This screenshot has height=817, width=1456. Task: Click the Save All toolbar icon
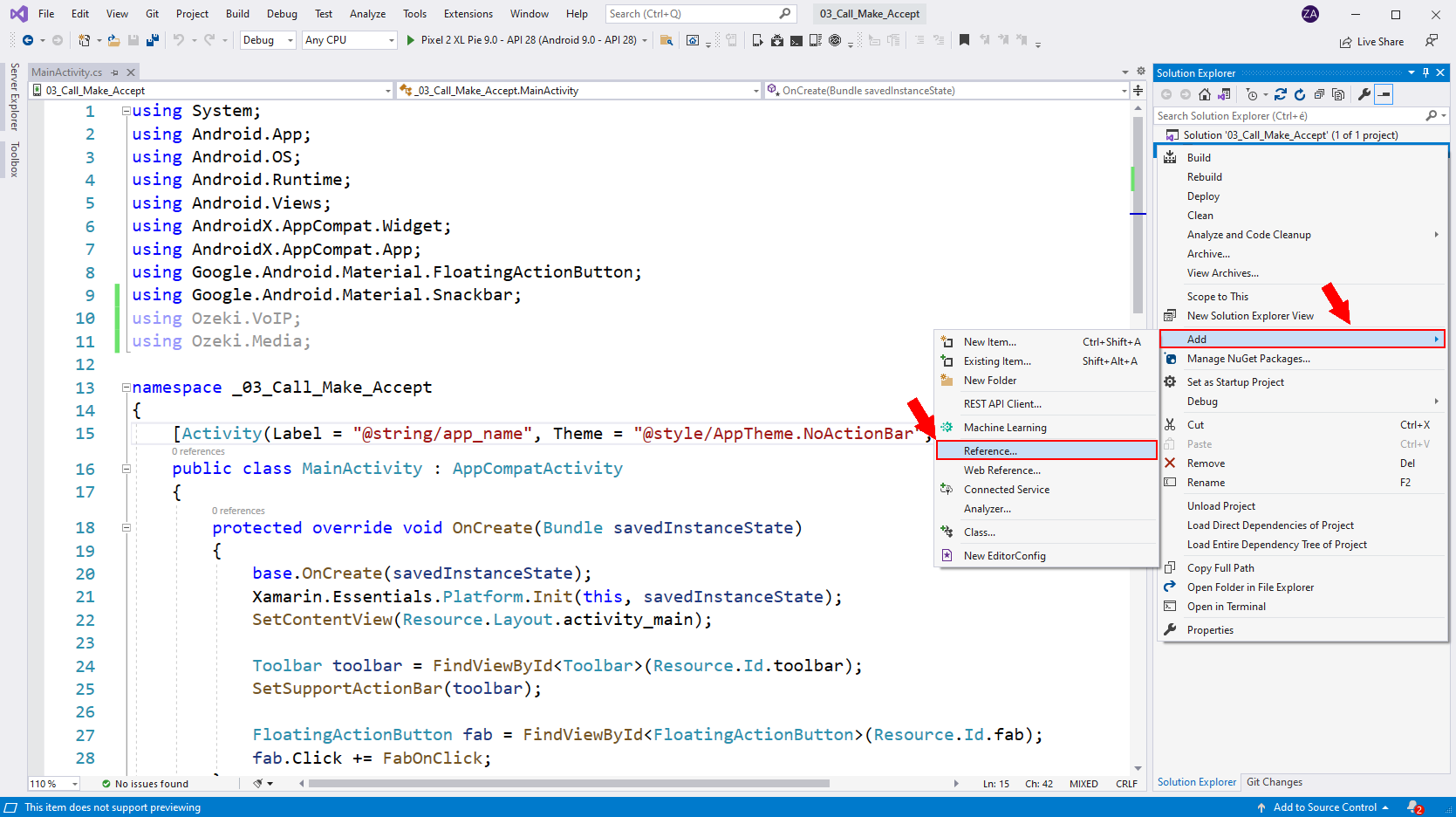coord(153,40)
